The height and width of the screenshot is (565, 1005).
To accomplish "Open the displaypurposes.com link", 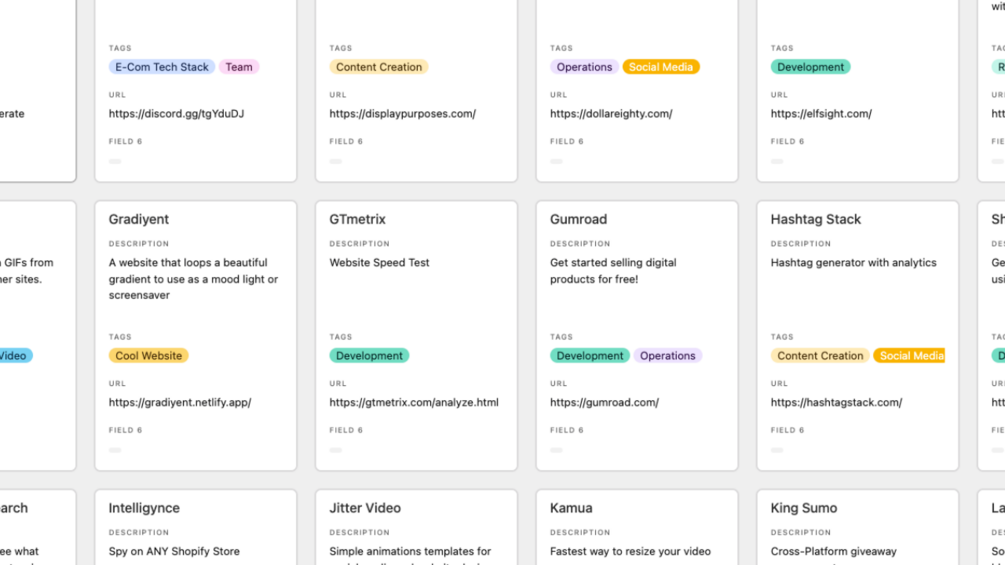I will tap(402, 114).
